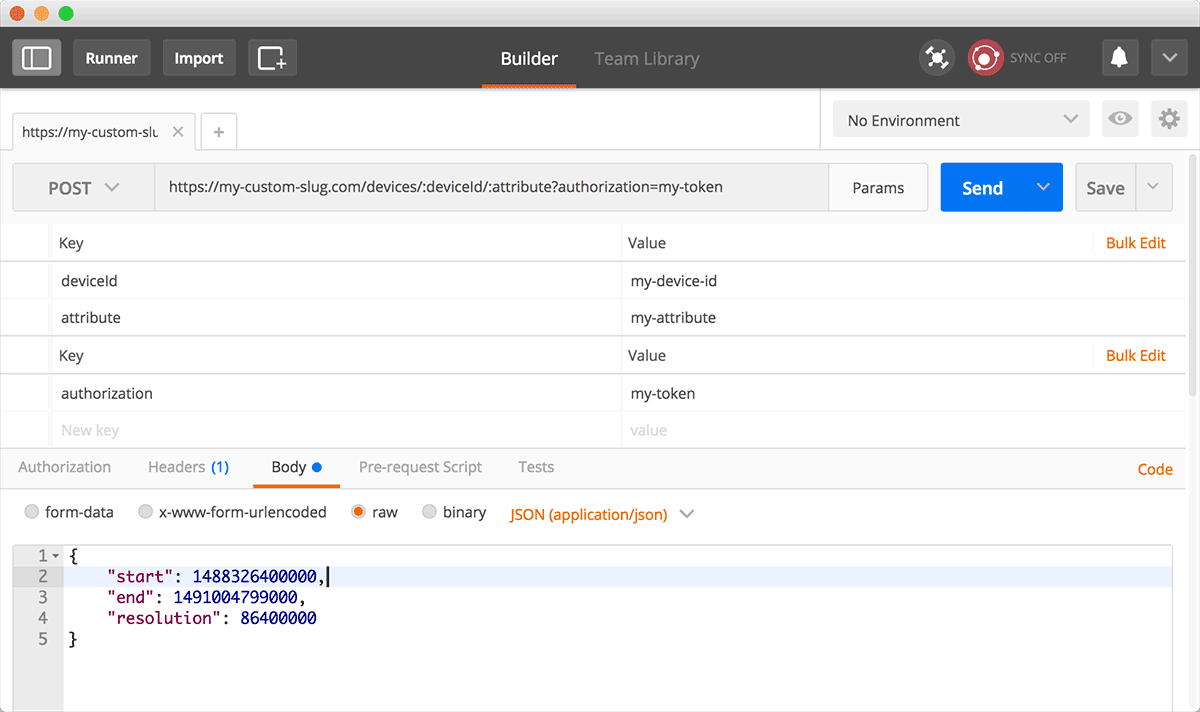Switch to the Headers tab
This screenshot has height=712, width=1200.
[188, 467]
